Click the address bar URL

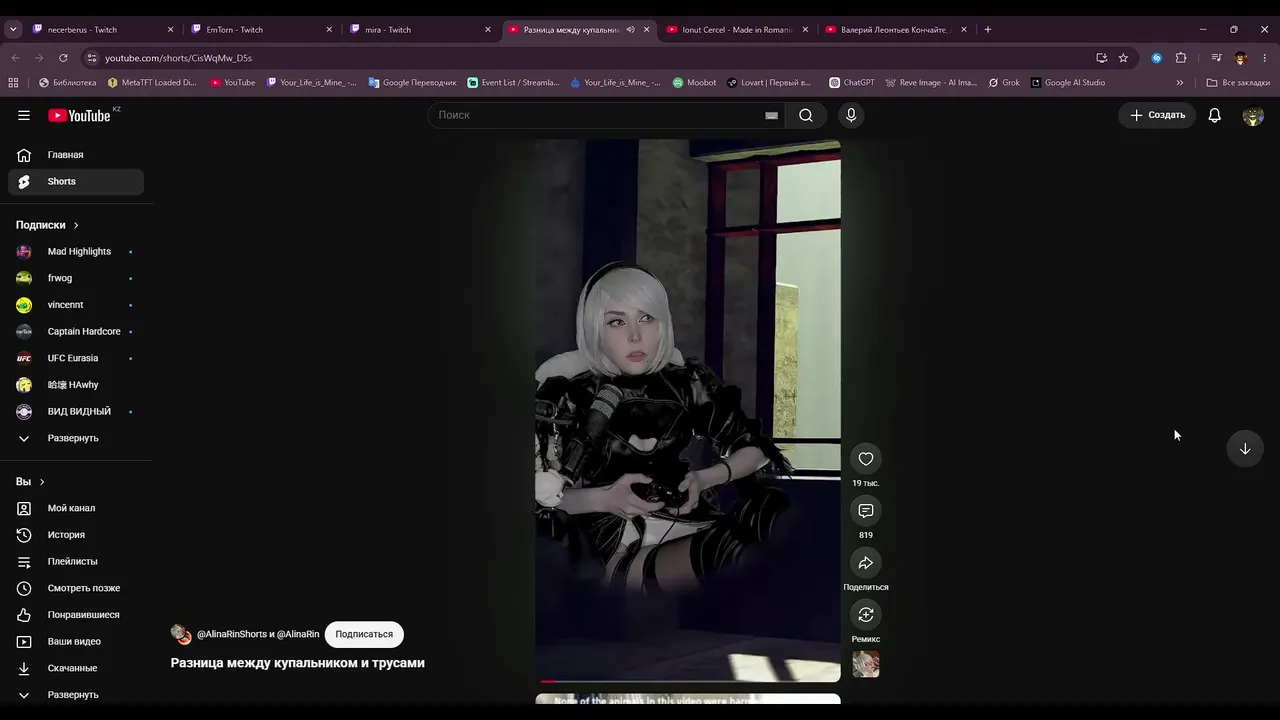click(x=178, y=58)
